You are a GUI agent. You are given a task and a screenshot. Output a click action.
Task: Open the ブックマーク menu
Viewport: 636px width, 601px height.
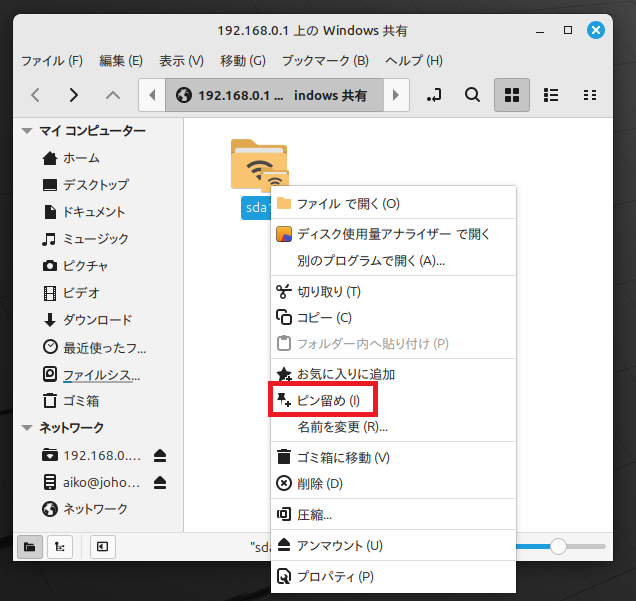[325, 61]
